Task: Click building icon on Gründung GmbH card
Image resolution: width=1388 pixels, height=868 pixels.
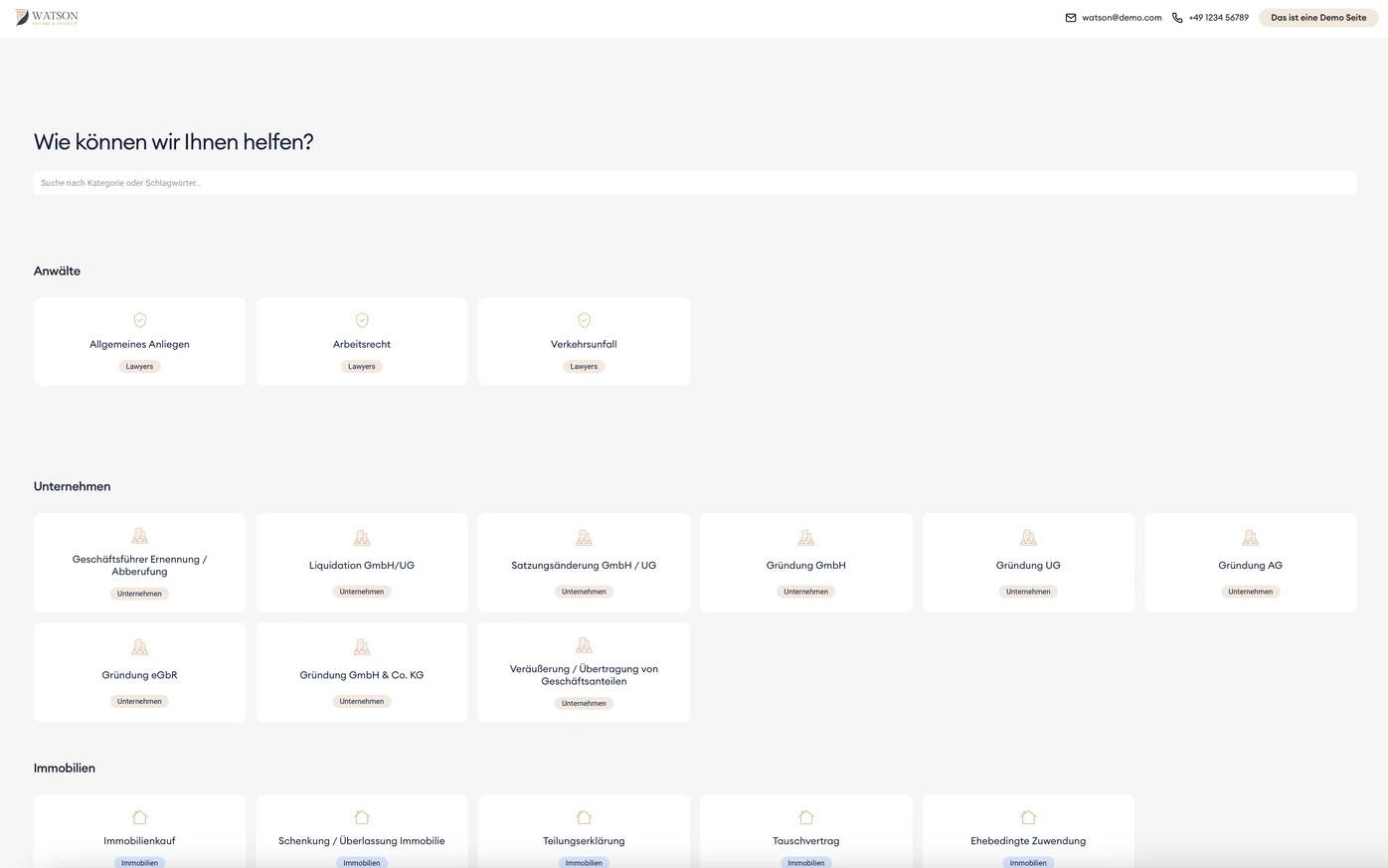Action: click(x=806, y=538)
